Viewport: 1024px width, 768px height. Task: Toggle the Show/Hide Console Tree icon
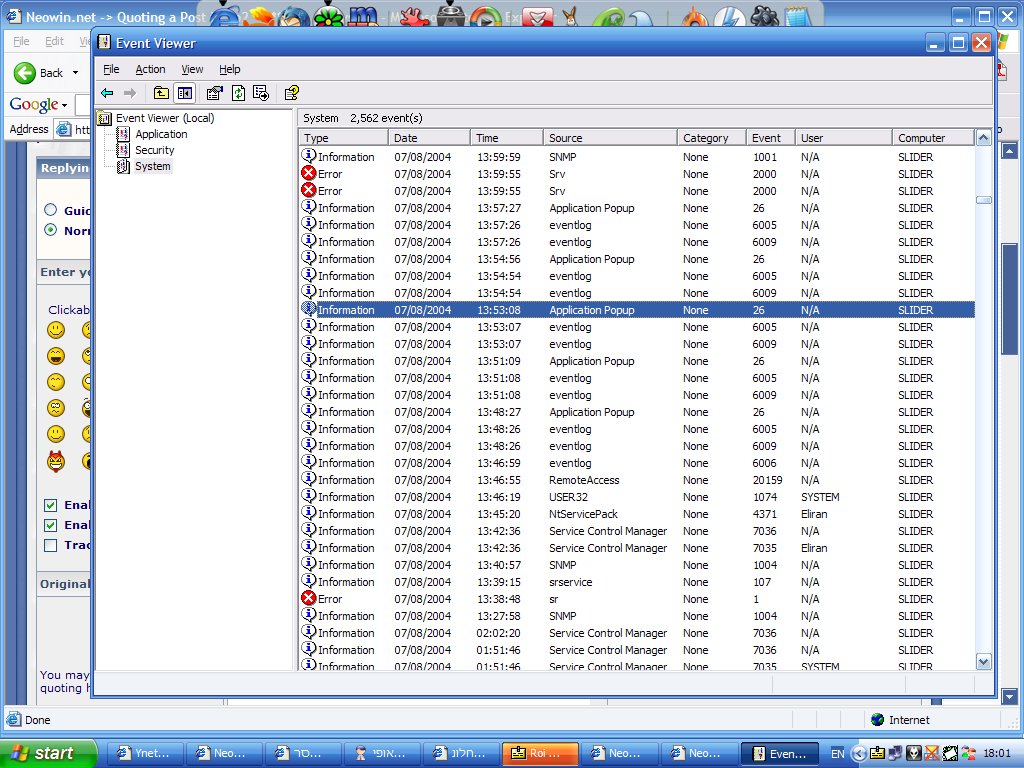(x=184, y=92)
